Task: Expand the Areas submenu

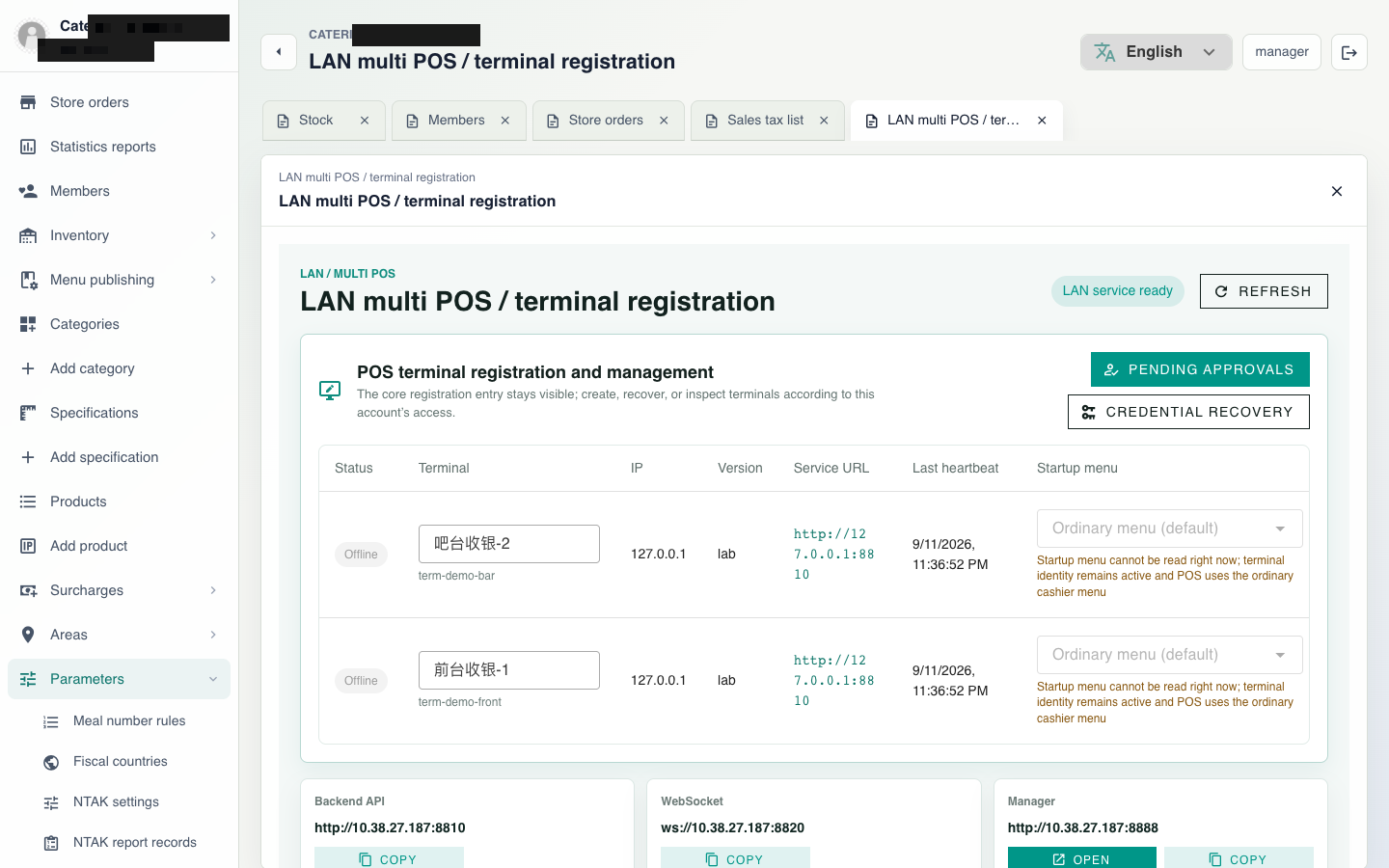Action: pos(213,635)
